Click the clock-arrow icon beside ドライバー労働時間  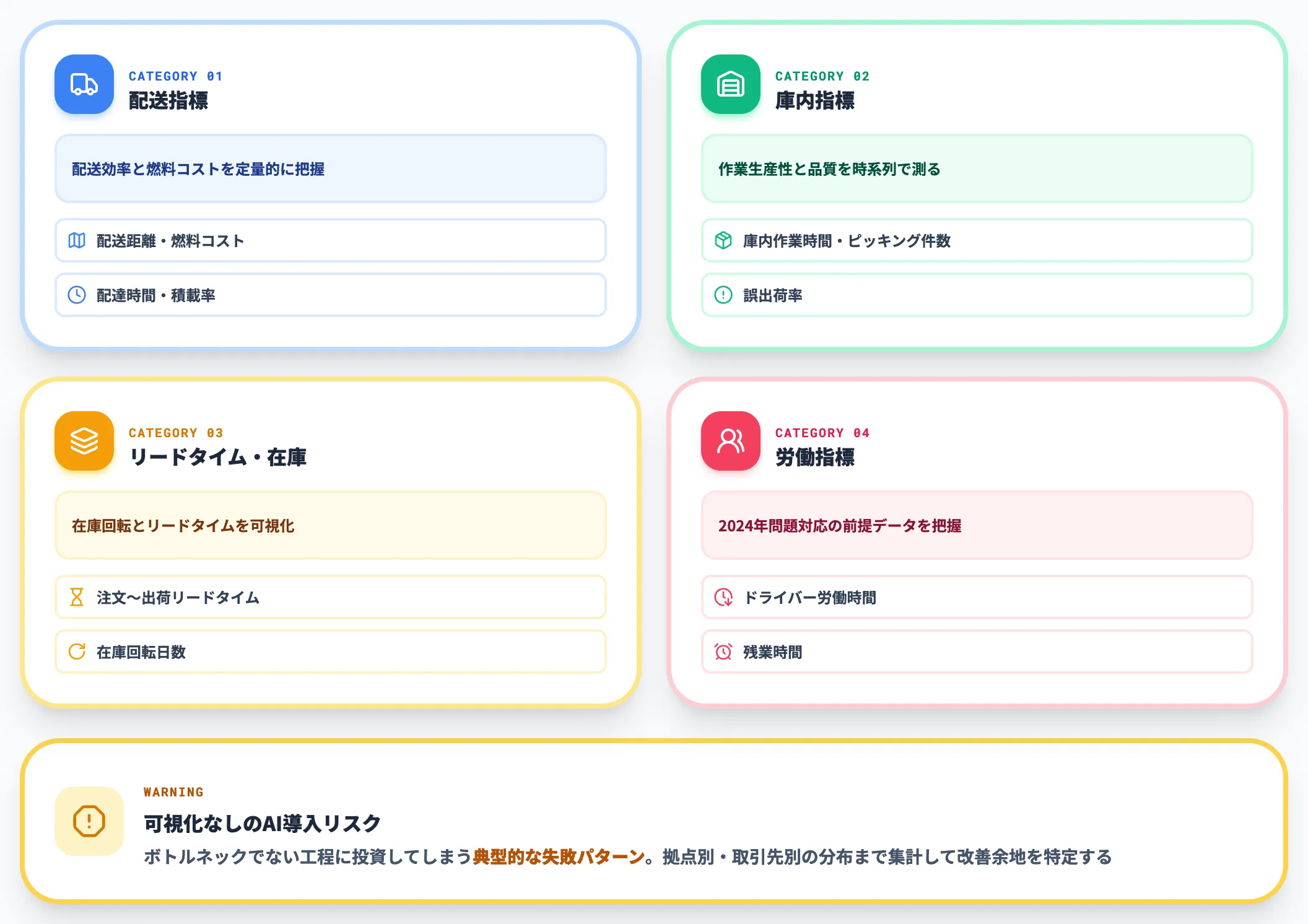click(x=723, y=597)
